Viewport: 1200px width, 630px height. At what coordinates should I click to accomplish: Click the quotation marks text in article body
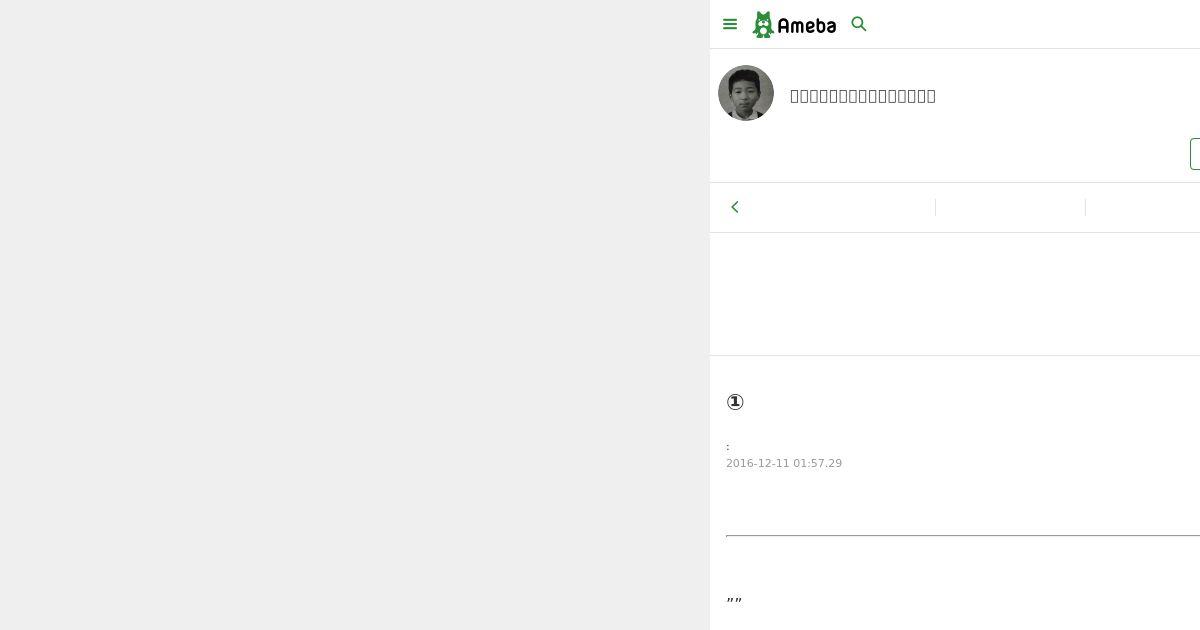click(x=734, y=601)
